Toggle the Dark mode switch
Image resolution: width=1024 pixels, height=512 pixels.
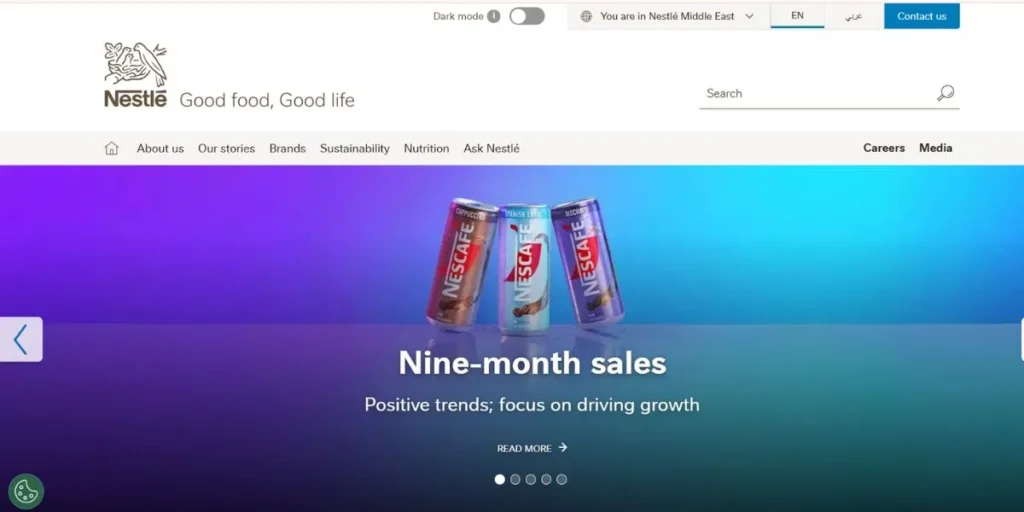click(527, 16)
